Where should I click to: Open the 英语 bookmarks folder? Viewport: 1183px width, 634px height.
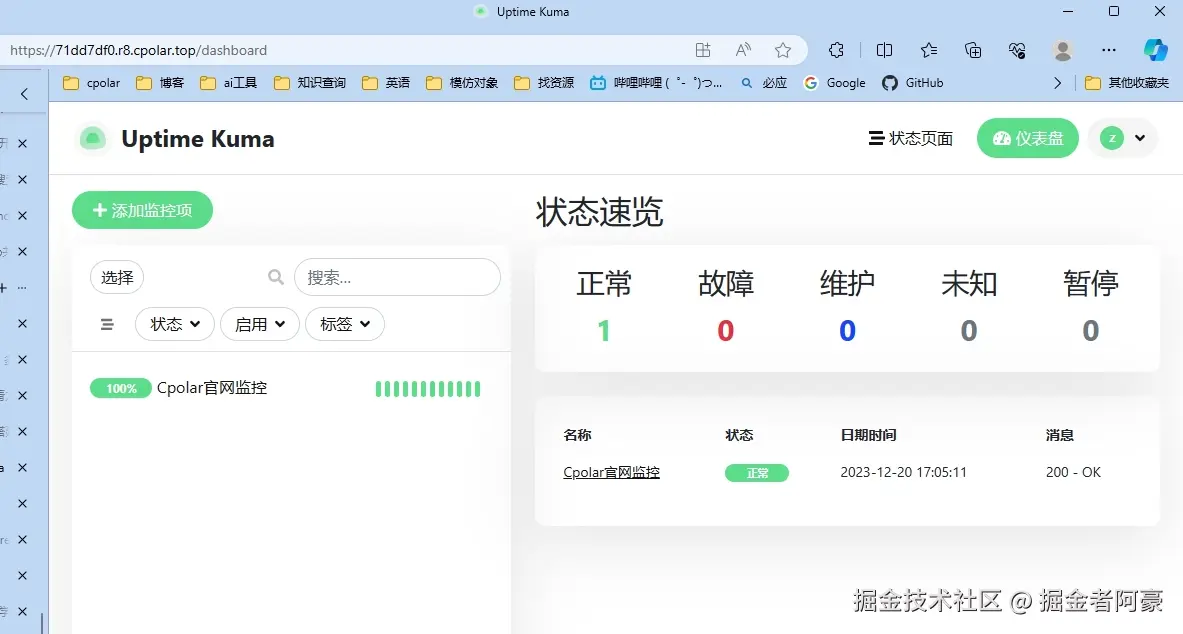tap(386, 83)
